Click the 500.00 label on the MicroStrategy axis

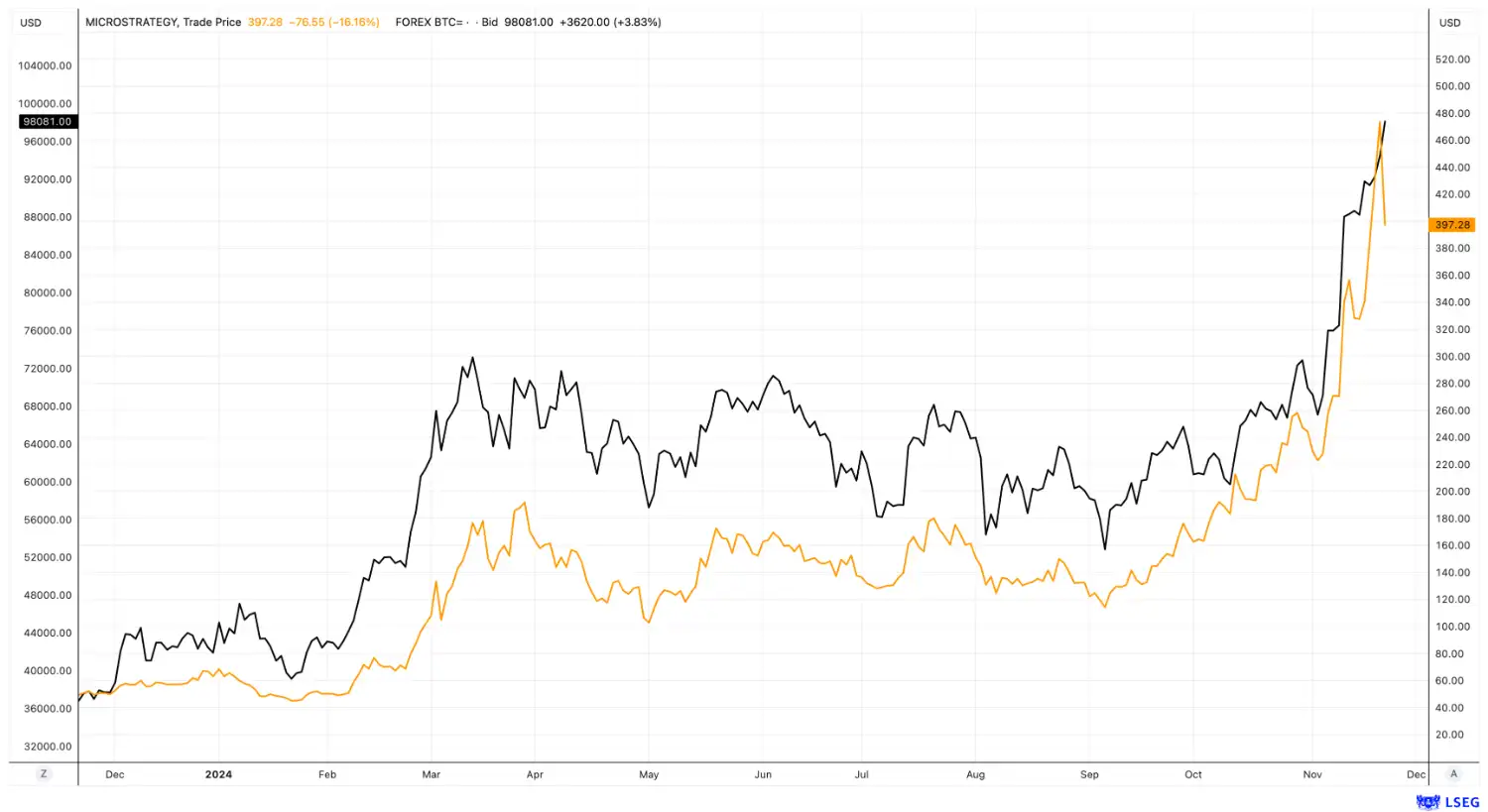(1452, 86)
